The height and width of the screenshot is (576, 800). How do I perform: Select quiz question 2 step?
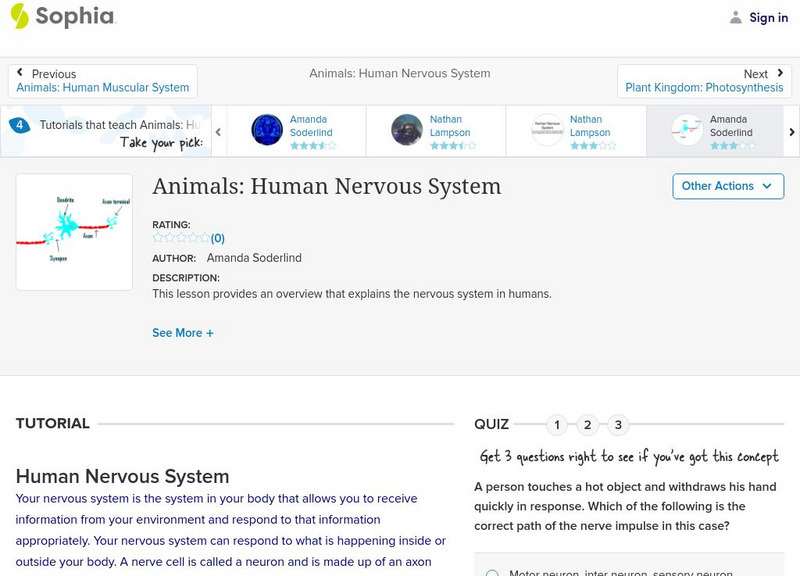coord(588,425)
